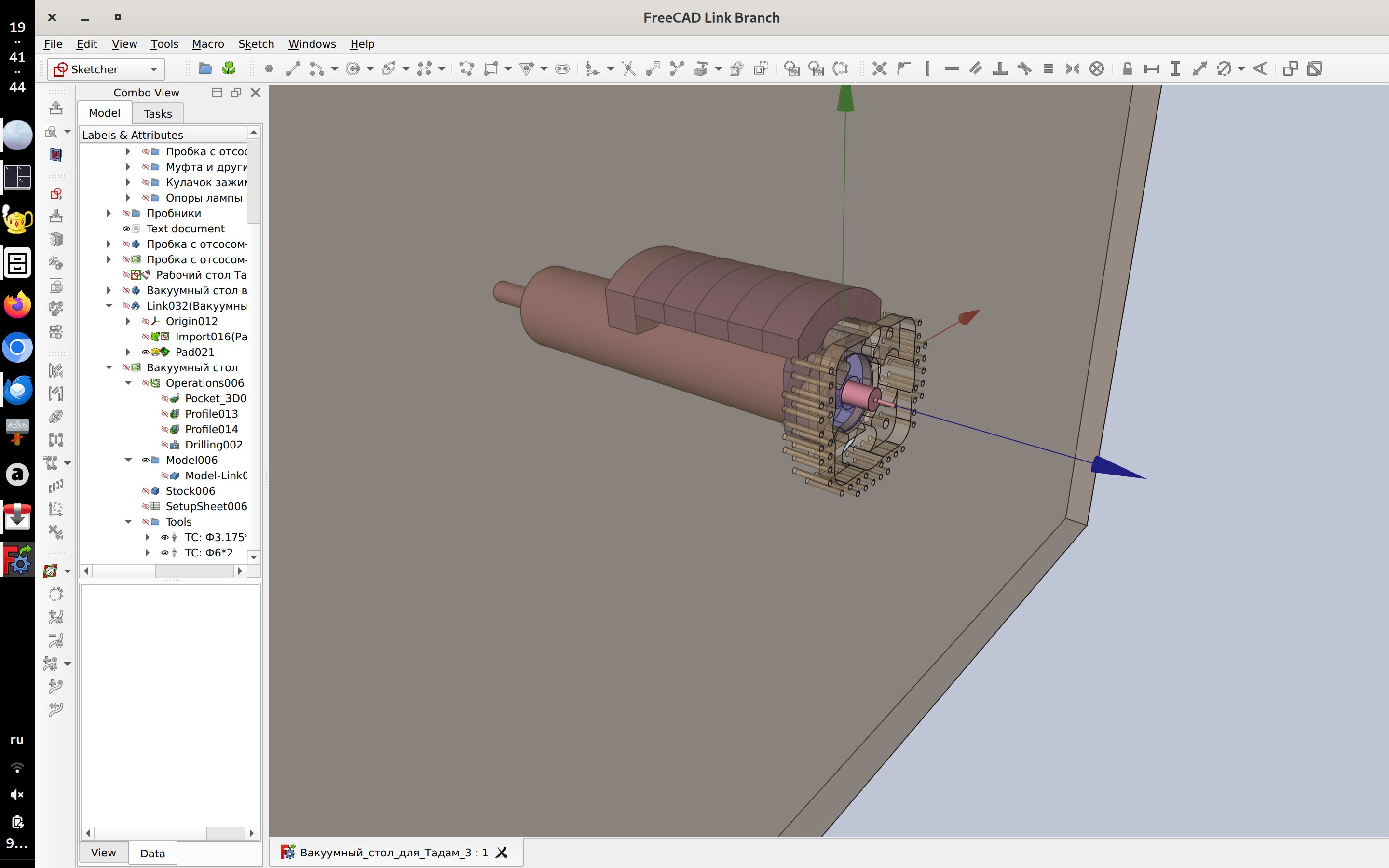Toggle visibility of Model006
1389x868 pixels.
[145, 460]
